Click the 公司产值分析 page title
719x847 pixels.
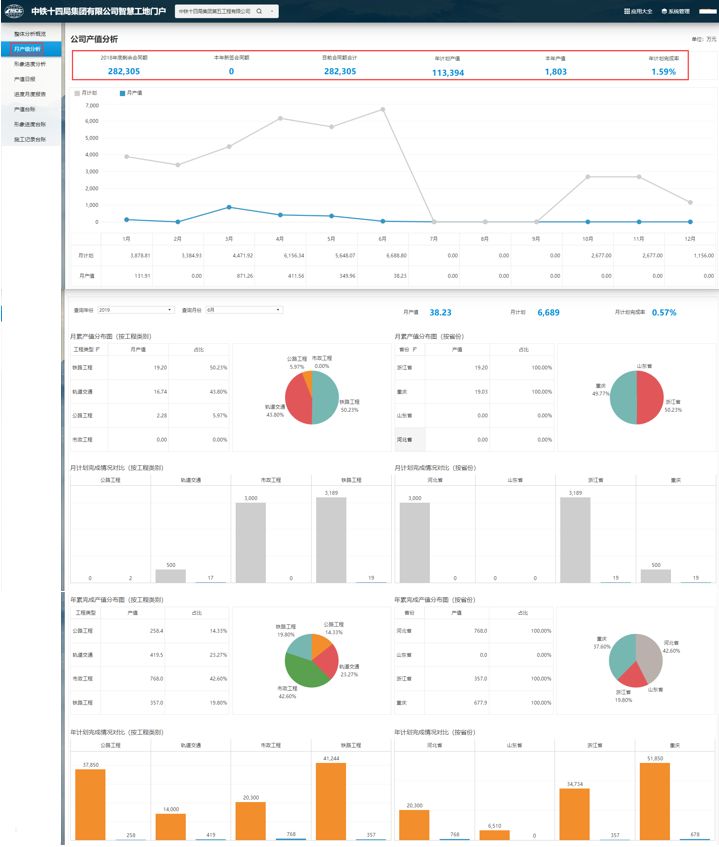coord(94,39)
